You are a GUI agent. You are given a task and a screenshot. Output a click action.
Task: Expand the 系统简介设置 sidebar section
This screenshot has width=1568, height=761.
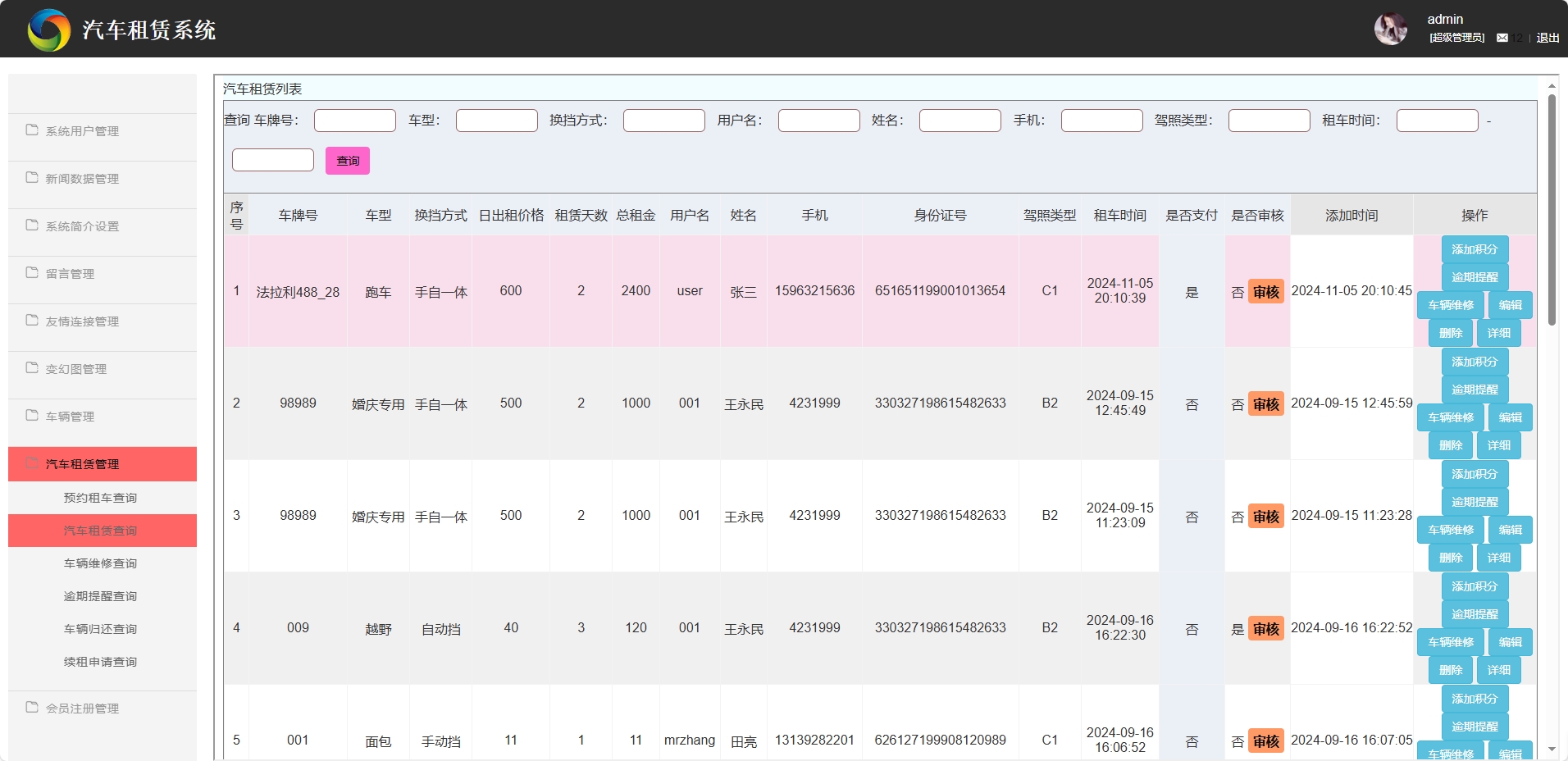coord(82,226)
